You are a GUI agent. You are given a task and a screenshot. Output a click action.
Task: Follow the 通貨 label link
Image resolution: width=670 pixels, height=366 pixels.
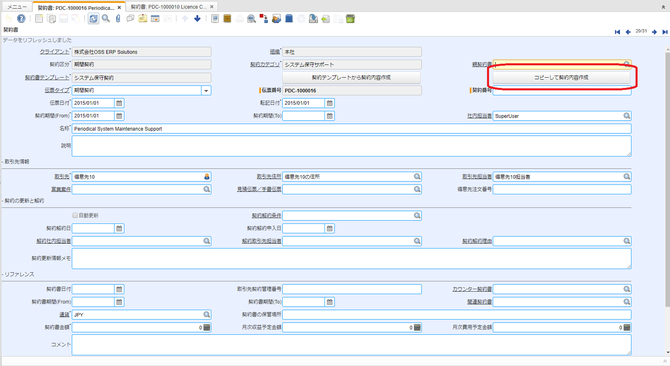point(64,315)
